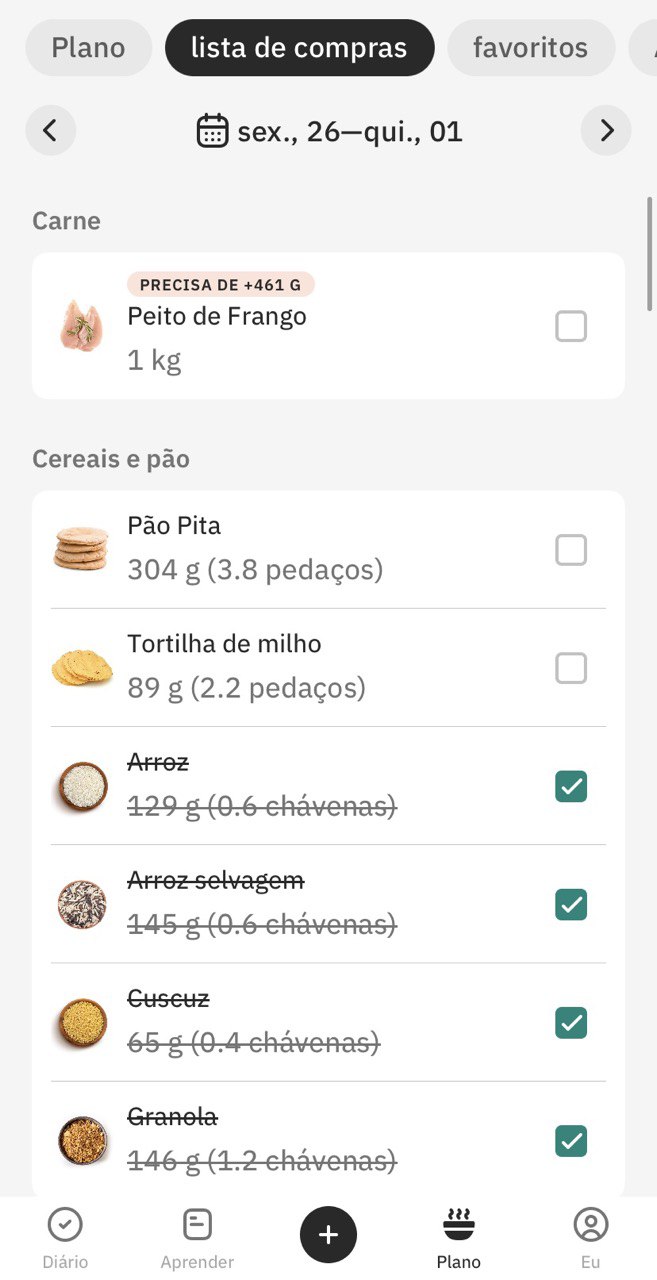Uncheck the Granola checkbox
The width and height of the screenshot is (657, 1280).
point(571,1140)
